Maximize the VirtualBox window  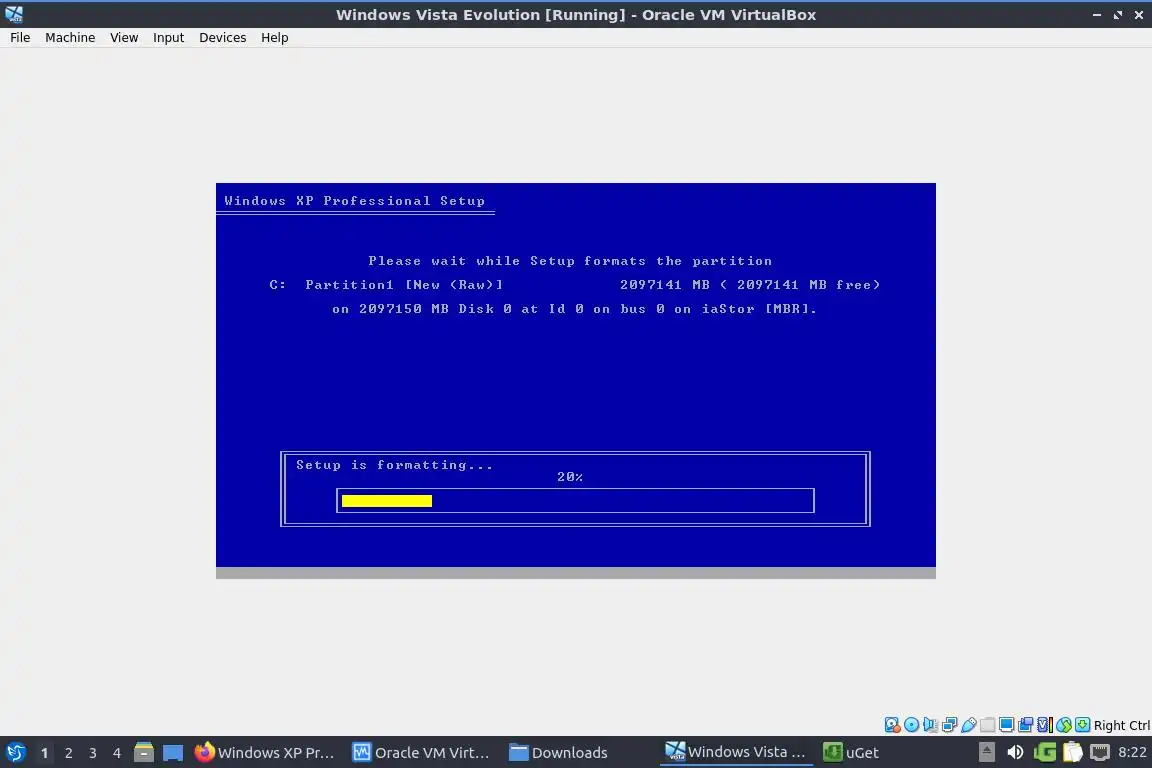pyautogui.click(x=1118, y=15)
